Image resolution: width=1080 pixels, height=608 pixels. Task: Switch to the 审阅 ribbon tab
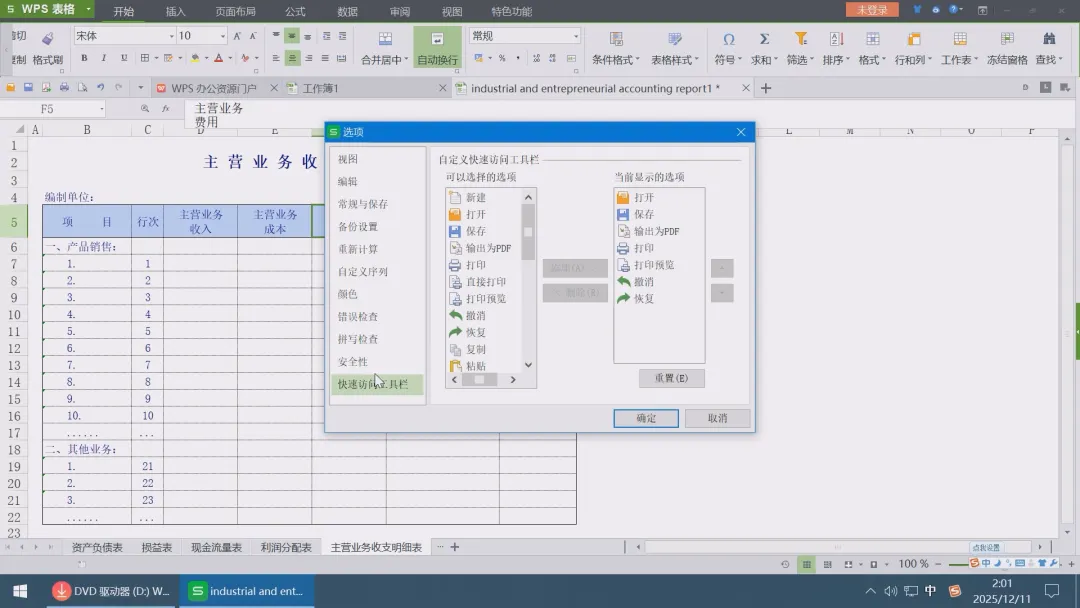(399, 11)
